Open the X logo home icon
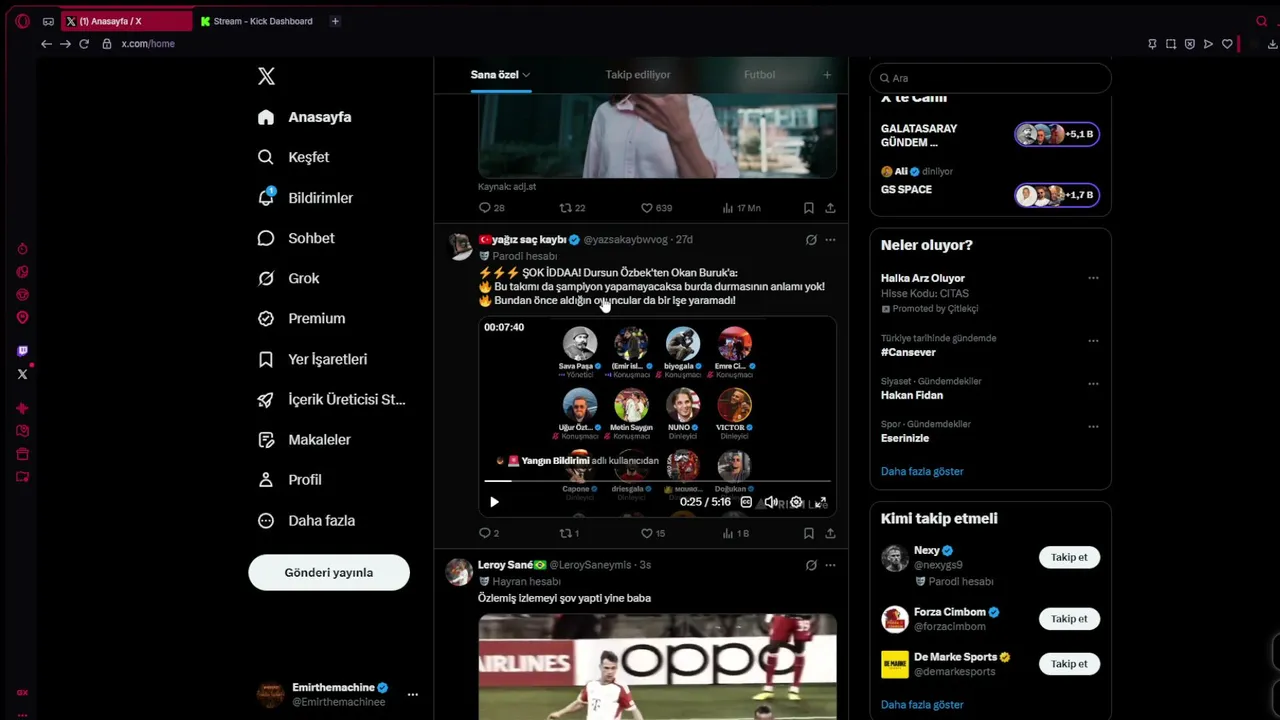Image resolution: width=1280 pixels, height=720 pixels. click(266, 76)
